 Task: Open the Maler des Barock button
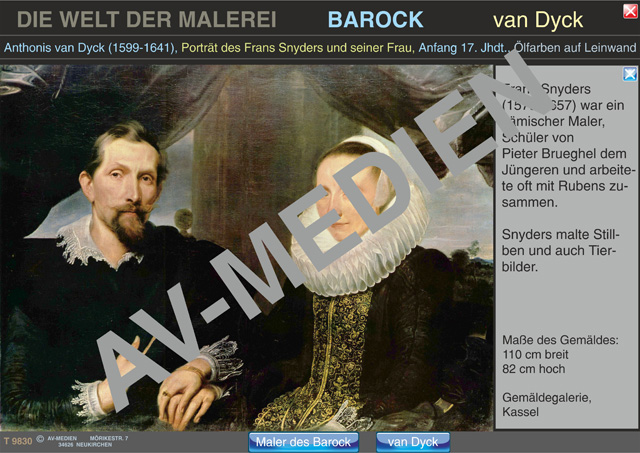(303, 442)
